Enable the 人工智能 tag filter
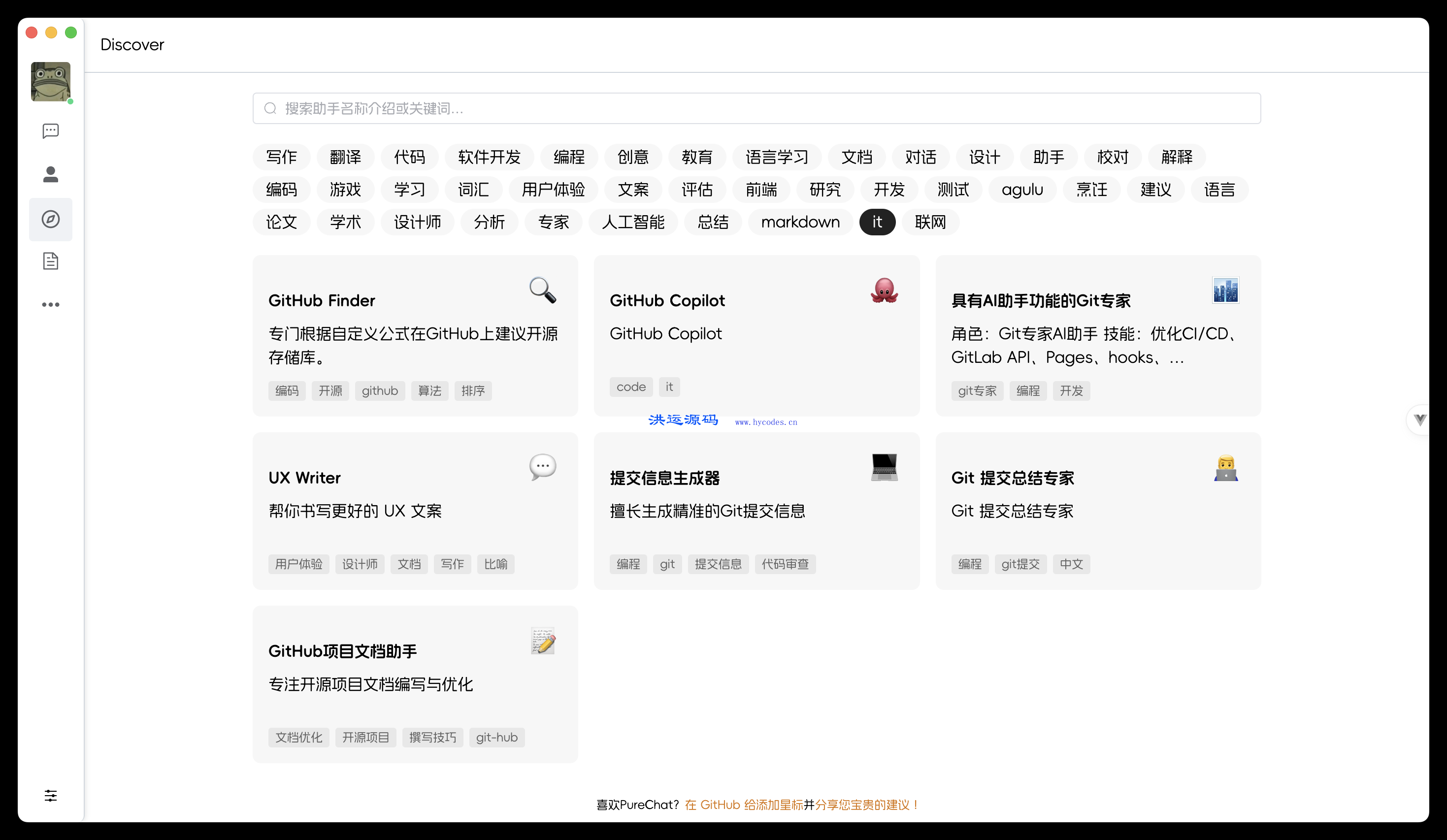The image size is (1447, 840). 633,222
